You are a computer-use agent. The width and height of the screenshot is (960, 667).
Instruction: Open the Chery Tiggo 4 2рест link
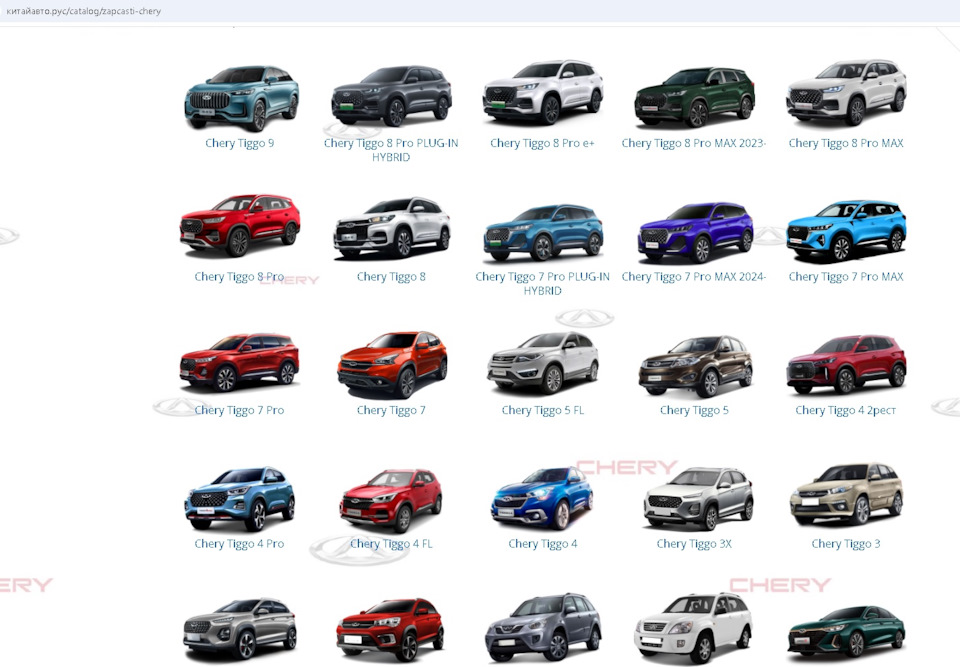(846, 410)
